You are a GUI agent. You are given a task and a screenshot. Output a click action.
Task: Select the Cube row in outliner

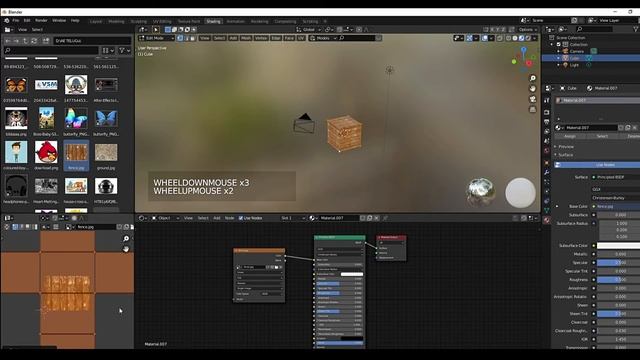(x=591, y=58)
